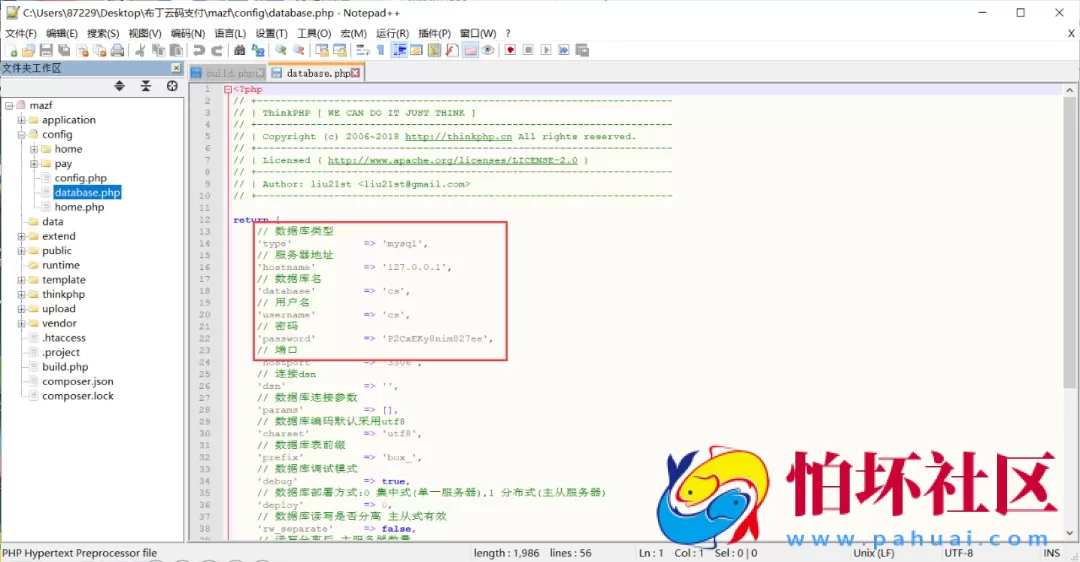
Task: Zoom out using the toolbar magnifier
Action: 298,50
